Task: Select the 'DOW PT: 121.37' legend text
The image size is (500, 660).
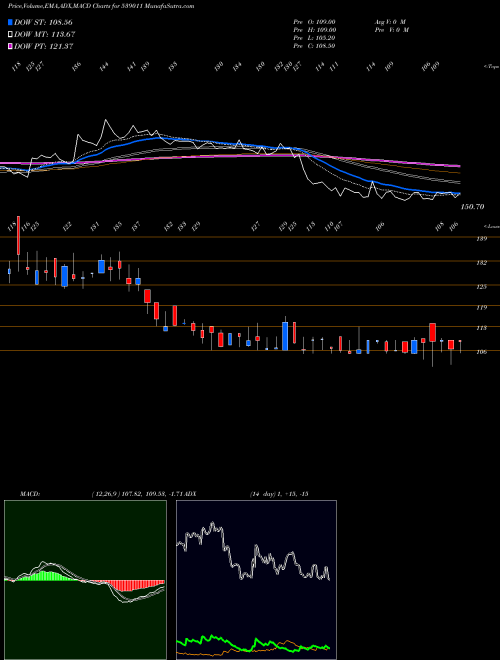Action: pyautogui.click(x=44, y=46)
